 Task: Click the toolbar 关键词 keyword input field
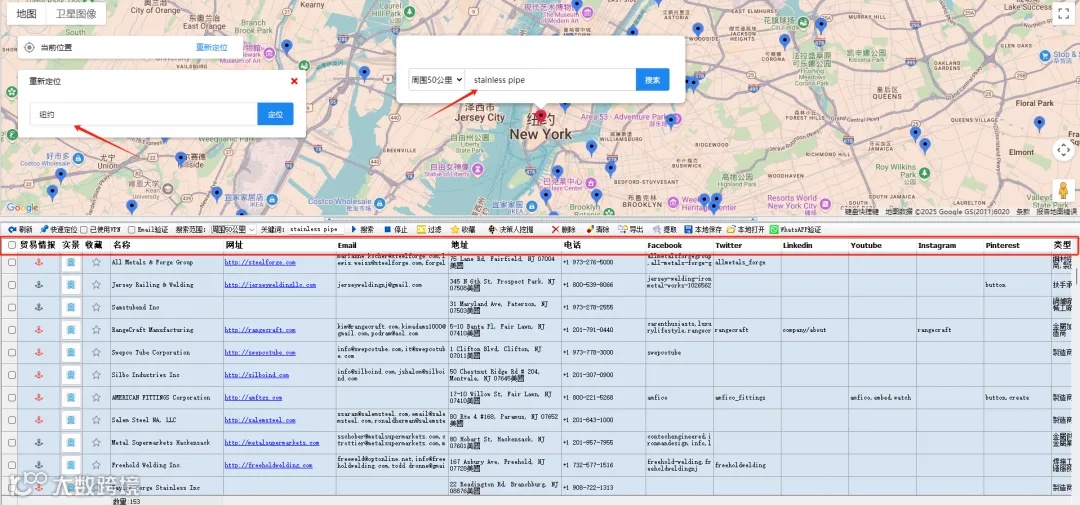click(315, 229)
